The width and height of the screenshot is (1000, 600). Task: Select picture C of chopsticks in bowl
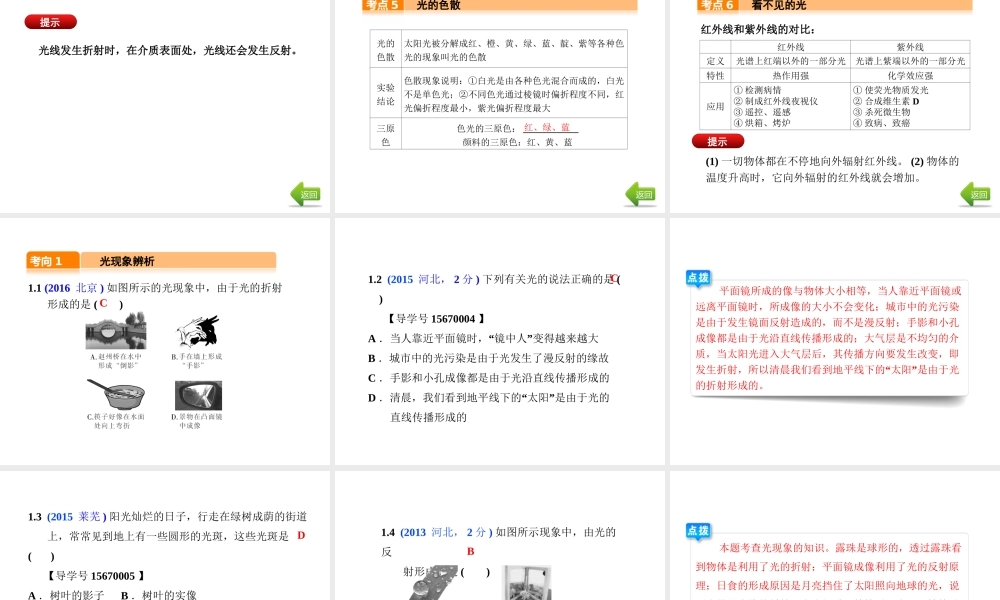(x=115, y=394)
